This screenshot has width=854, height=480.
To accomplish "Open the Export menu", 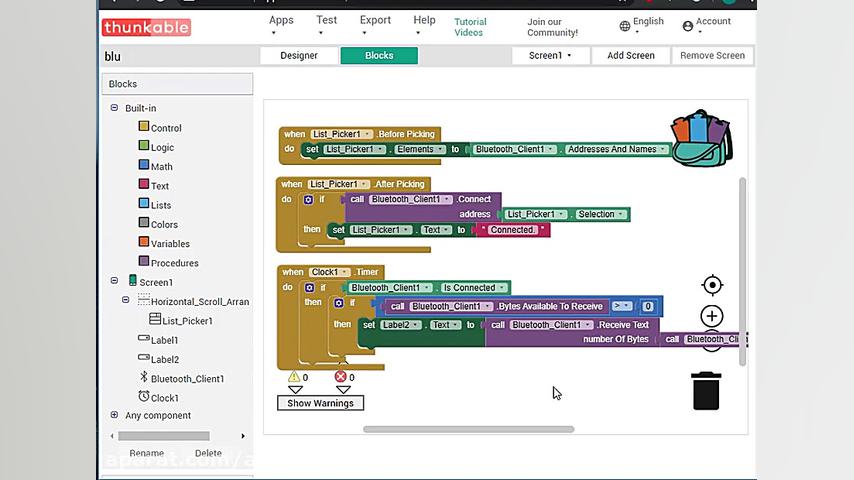I will click(x=375, y=25).
